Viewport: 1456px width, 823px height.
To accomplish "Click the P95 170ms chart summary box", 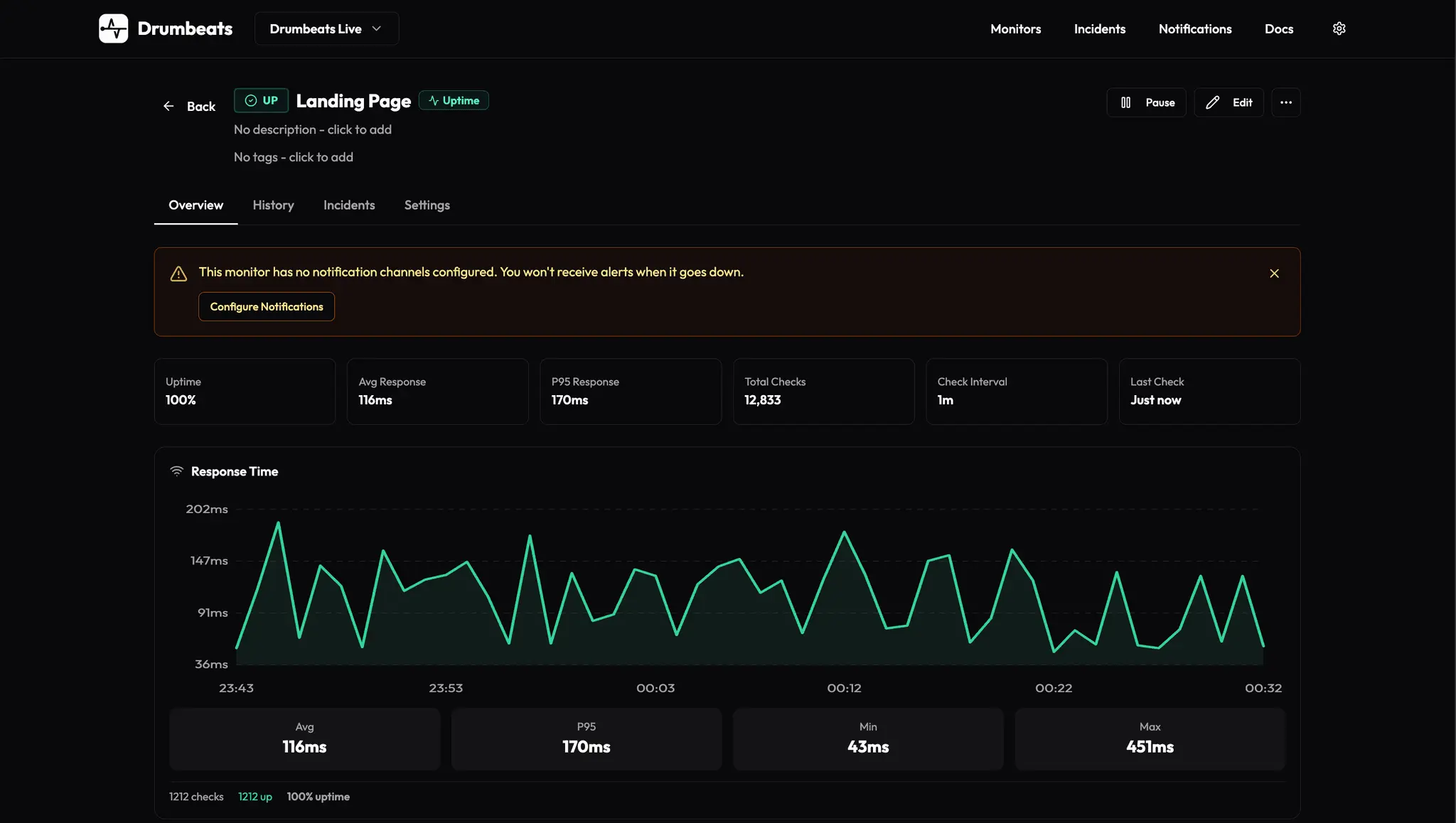I will [586, 738].
